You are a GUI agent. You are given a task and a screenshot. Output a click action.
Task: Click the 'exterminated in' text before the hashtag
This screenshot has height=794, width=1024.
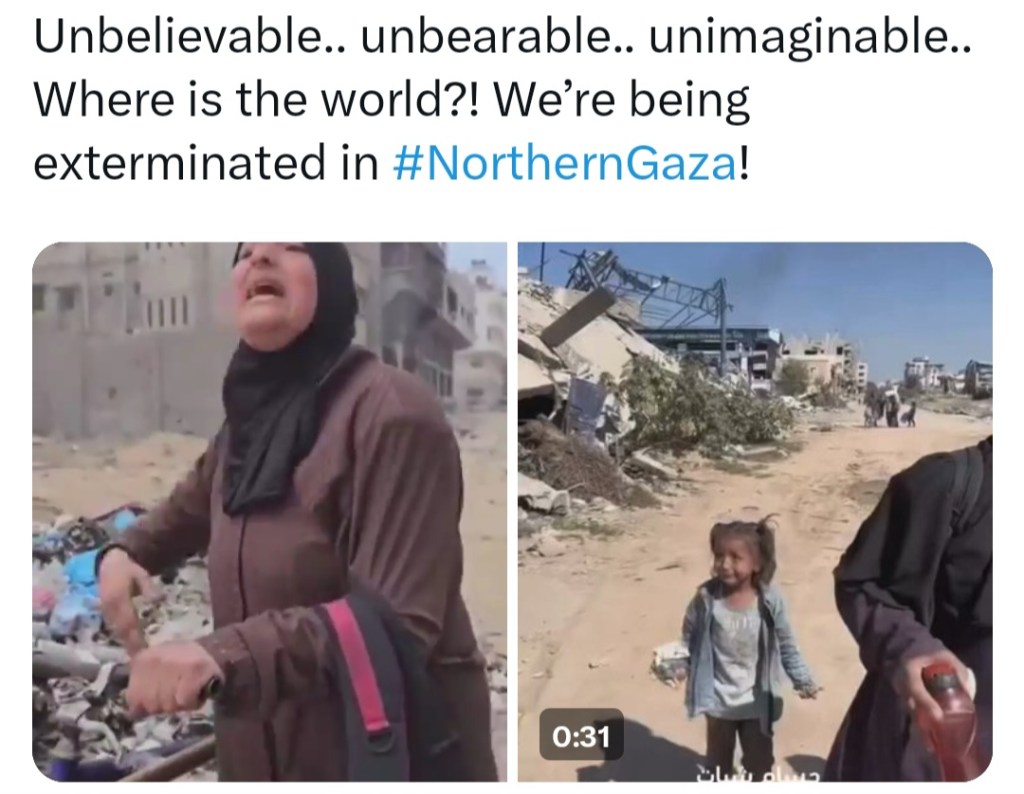[206, 163]
